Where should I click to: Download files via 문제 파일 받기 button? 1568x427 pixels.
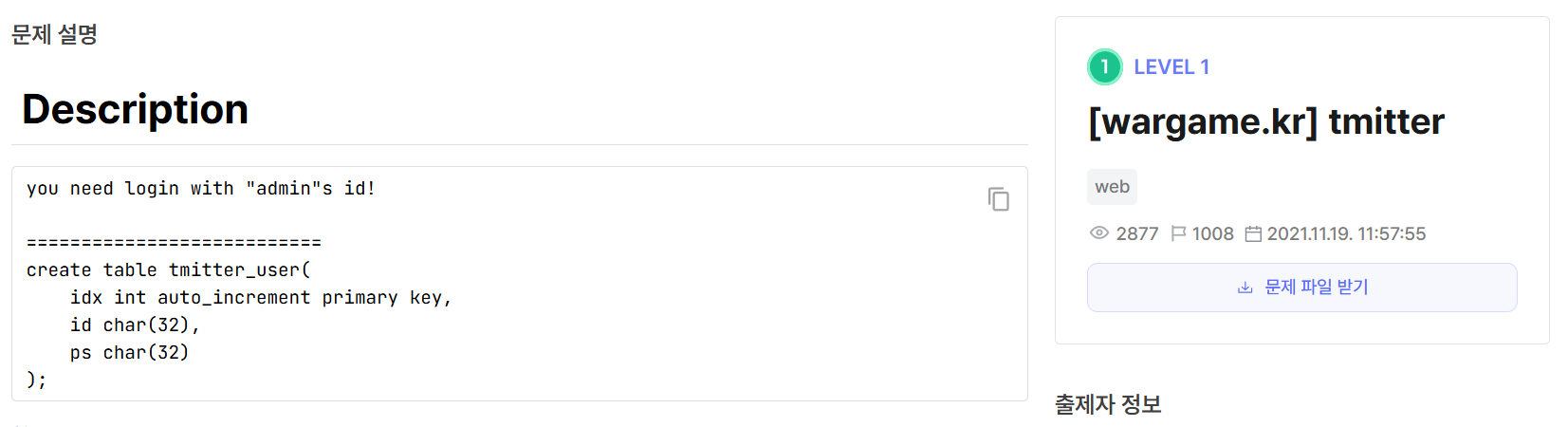(x=1301, y=288)
